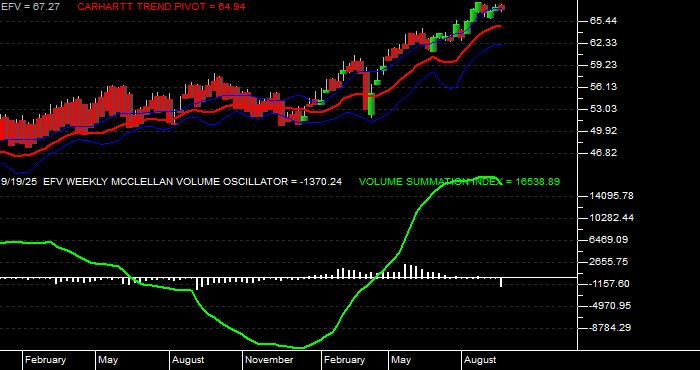Viewport: 700px width, 370px height.
Task: Click the 10282.44 oscillator axis value
Action: point(611,218)
